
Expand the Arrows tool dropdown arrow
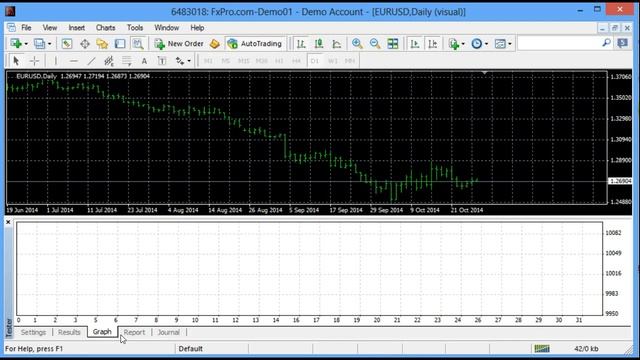[189, 61]
